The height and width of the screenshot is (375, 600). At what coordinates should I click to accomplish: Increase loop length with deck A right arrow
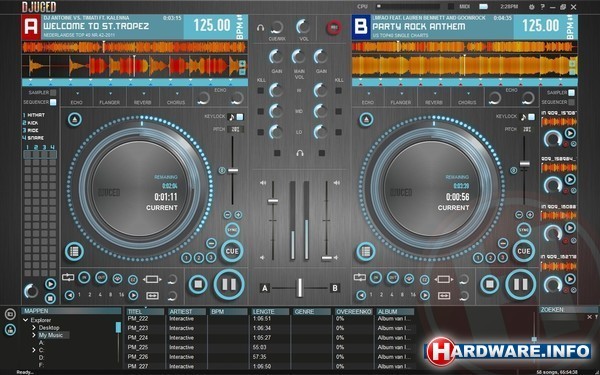pos(133,295)
